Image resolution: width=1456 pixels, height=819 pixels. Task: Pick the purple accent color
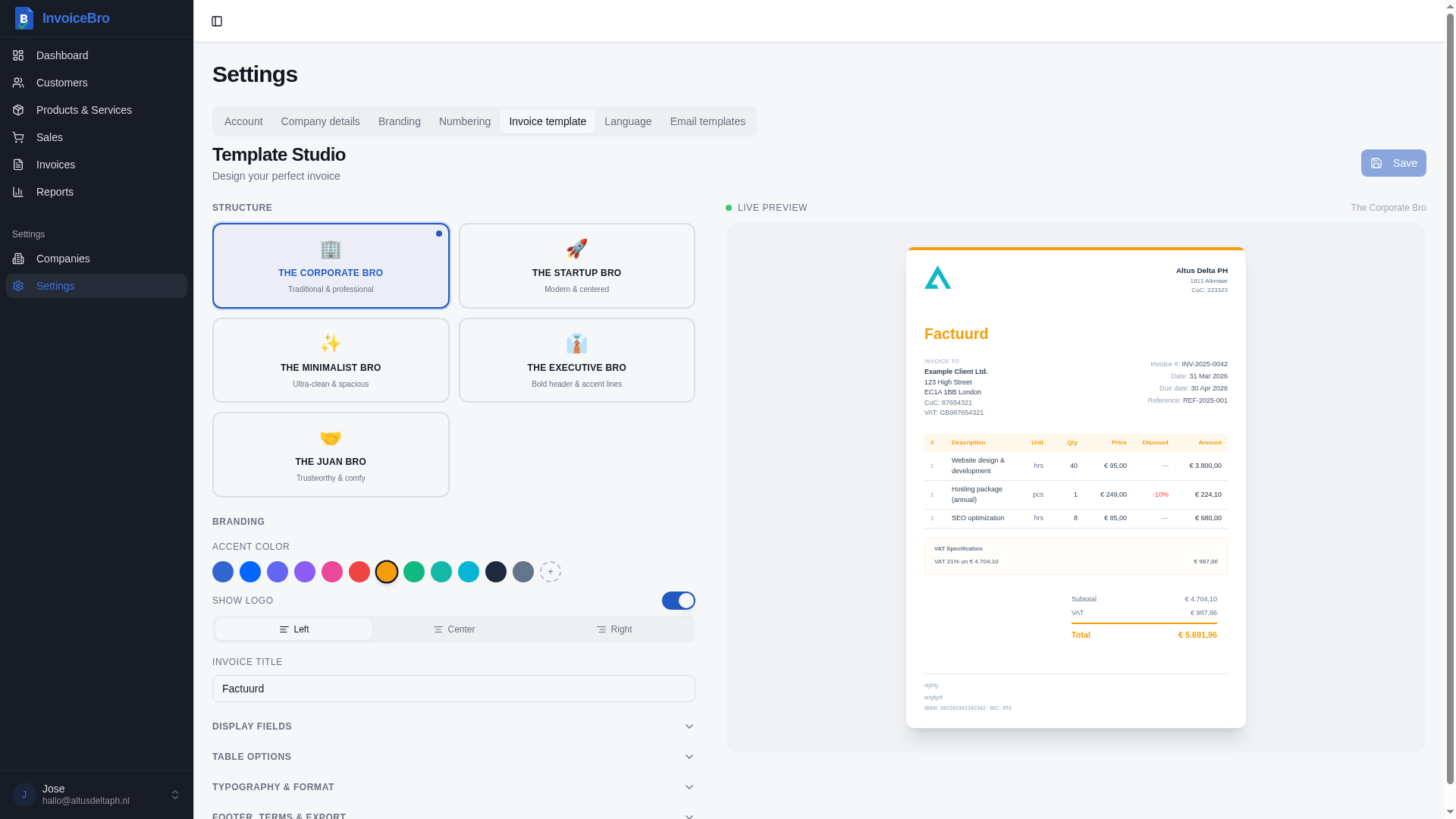click(x=305, y=572)
